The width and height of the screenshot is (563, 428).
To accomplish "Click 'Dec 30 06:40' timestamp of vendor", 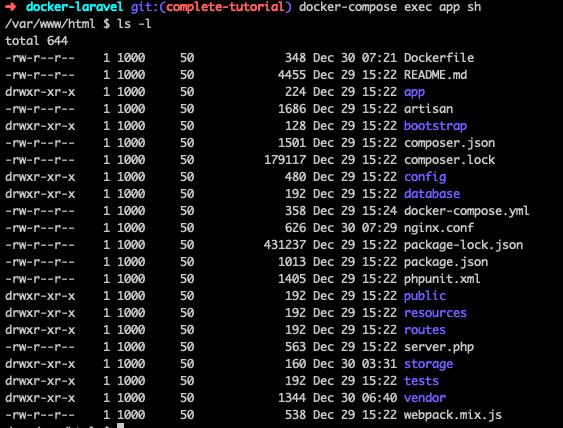I will click(355, 398).
